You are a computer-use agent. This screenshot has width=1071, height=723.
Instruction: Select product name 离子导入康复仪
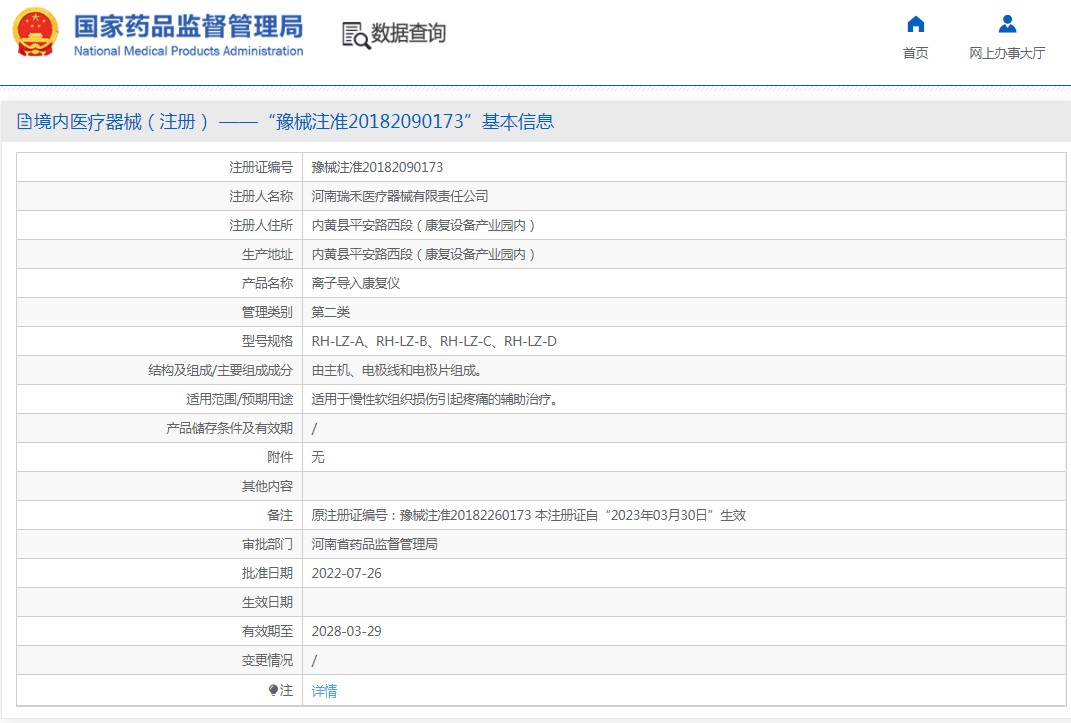coord(356,283)
